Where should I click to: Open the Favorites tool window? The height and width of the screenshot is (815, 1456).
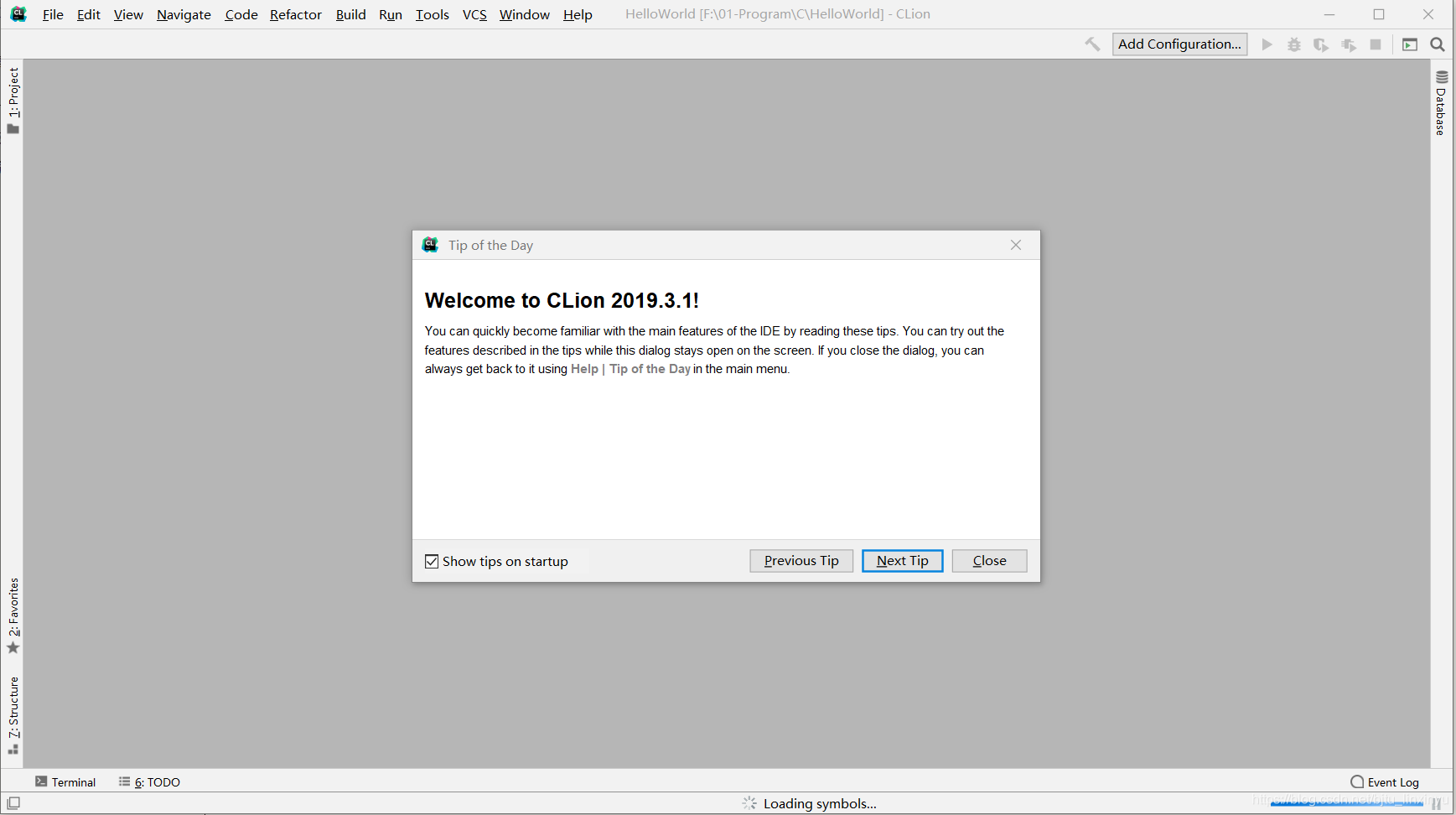[13, 616]
